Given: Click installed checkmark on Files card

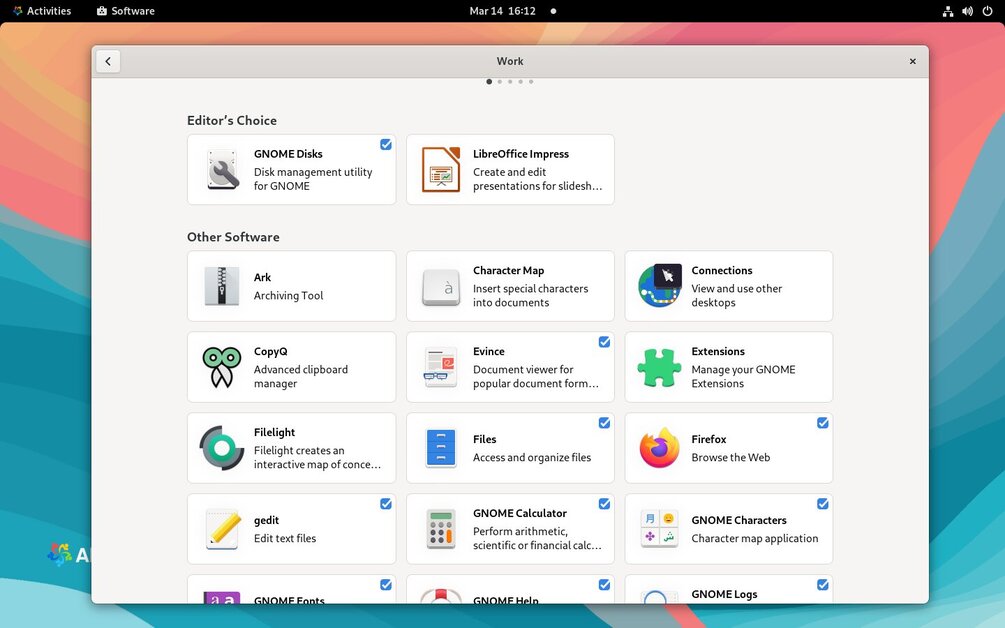Looking at the screenshot, I should coord(604,422).
